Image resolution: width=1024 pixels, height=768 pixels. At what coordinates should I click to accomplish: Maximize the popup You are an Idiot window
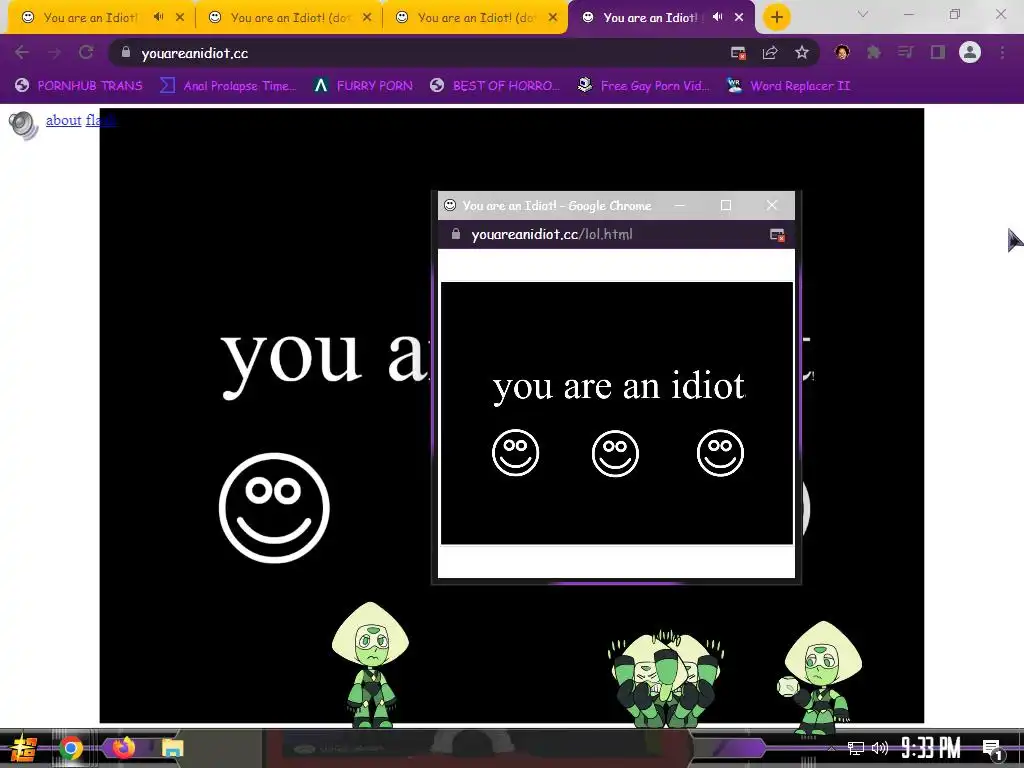[x=726, y=205]
